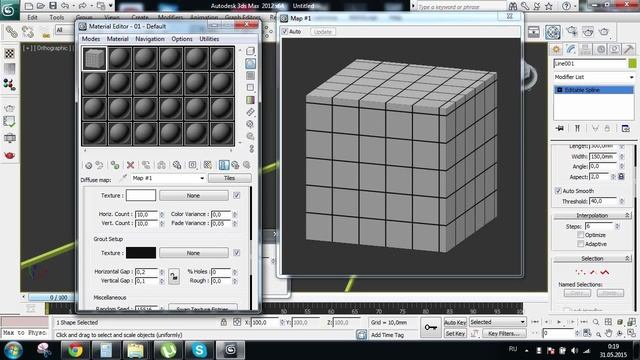The height and width of the screenshot is (360, 640).
Task: Open Create tab in command panel
Action: tap(556, 49)
